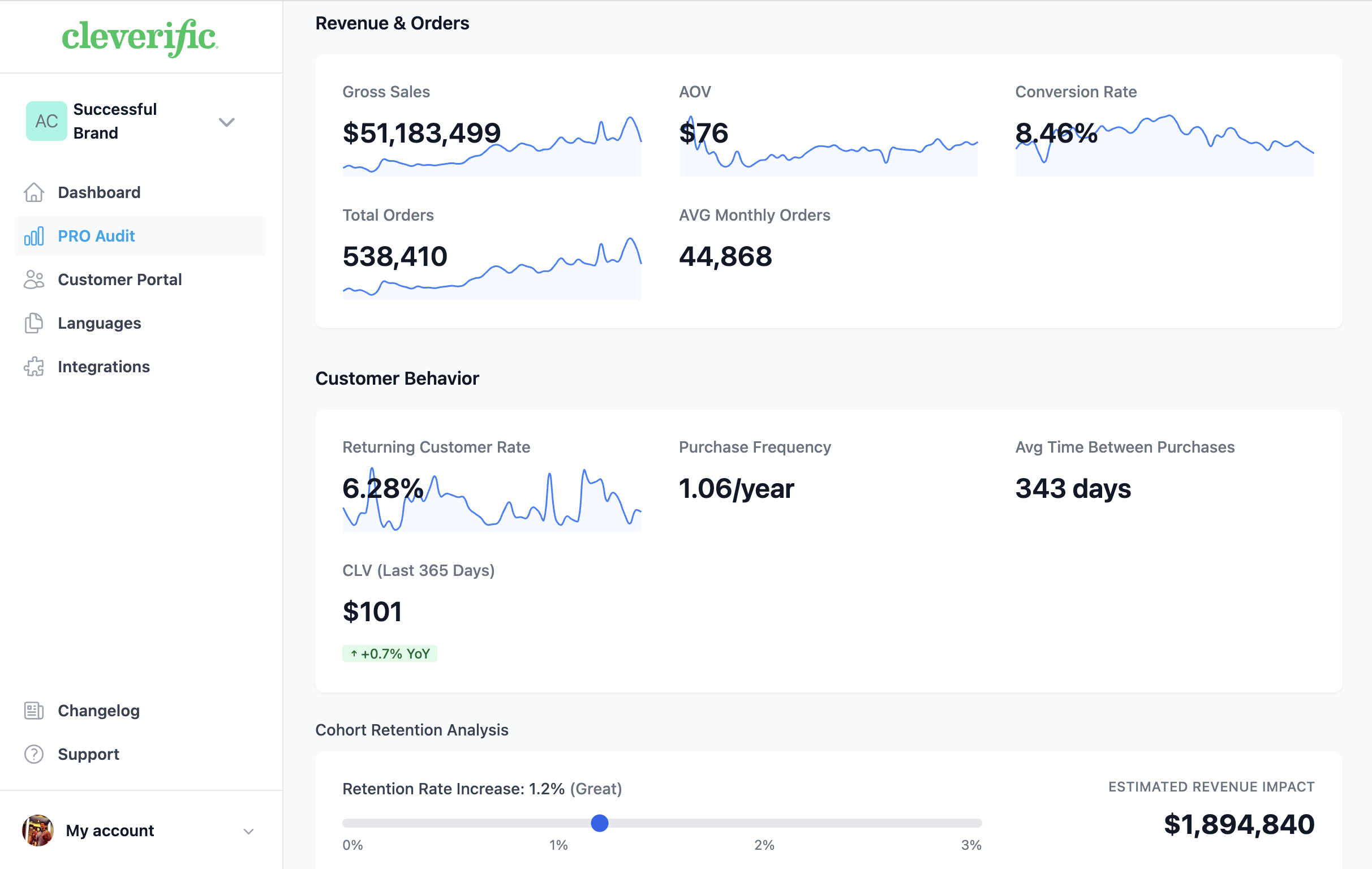Open the My account menu label
The width and height of the screenshot is (1372, 869).
pyautogui.click(x=110, y=831)
